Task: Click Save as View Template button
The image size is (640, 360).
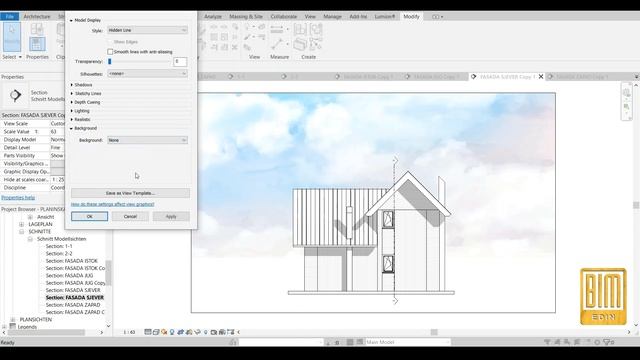Action: pos(130,193)
